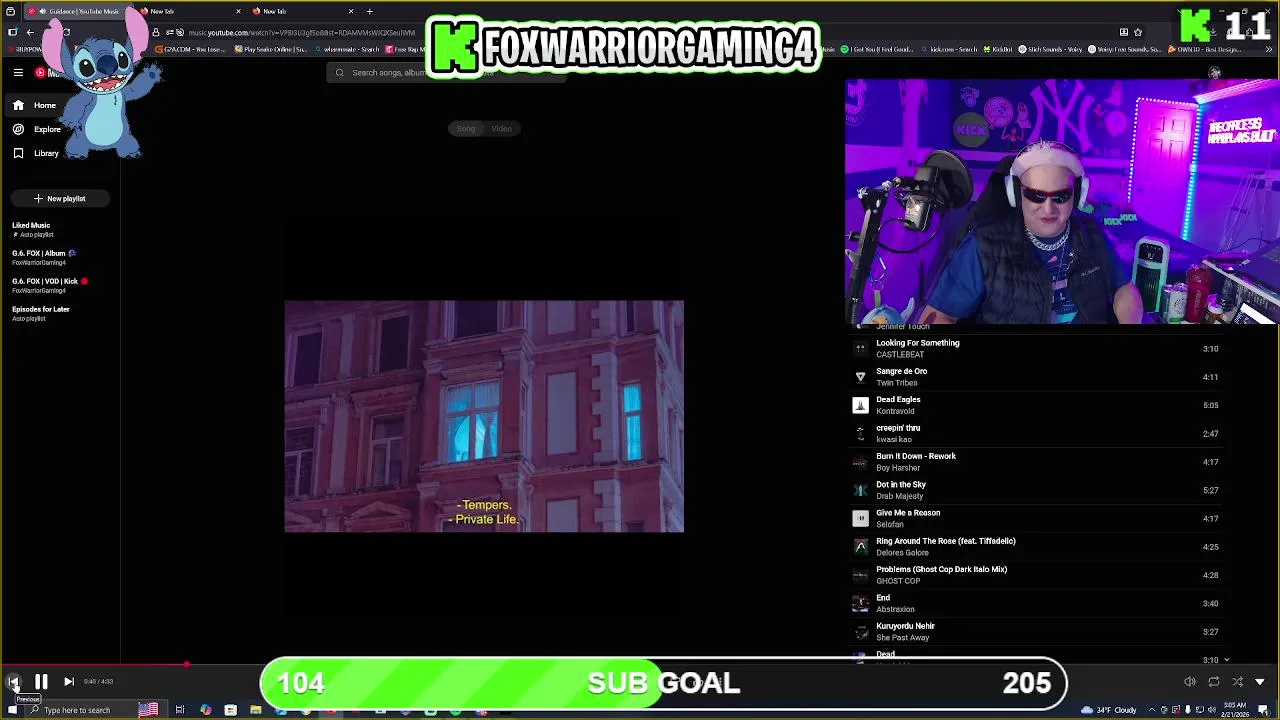Go to the previous track

tap(14, 682)
